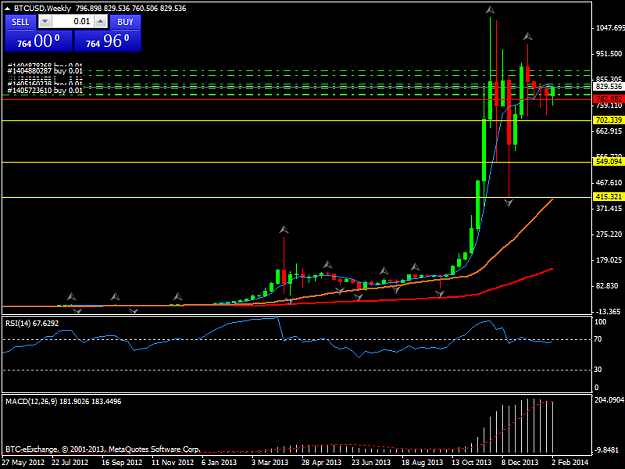This screenshot has width=625, height=469.
Task: Click the yellow 702.339 level label
Action: click(608, 120)
